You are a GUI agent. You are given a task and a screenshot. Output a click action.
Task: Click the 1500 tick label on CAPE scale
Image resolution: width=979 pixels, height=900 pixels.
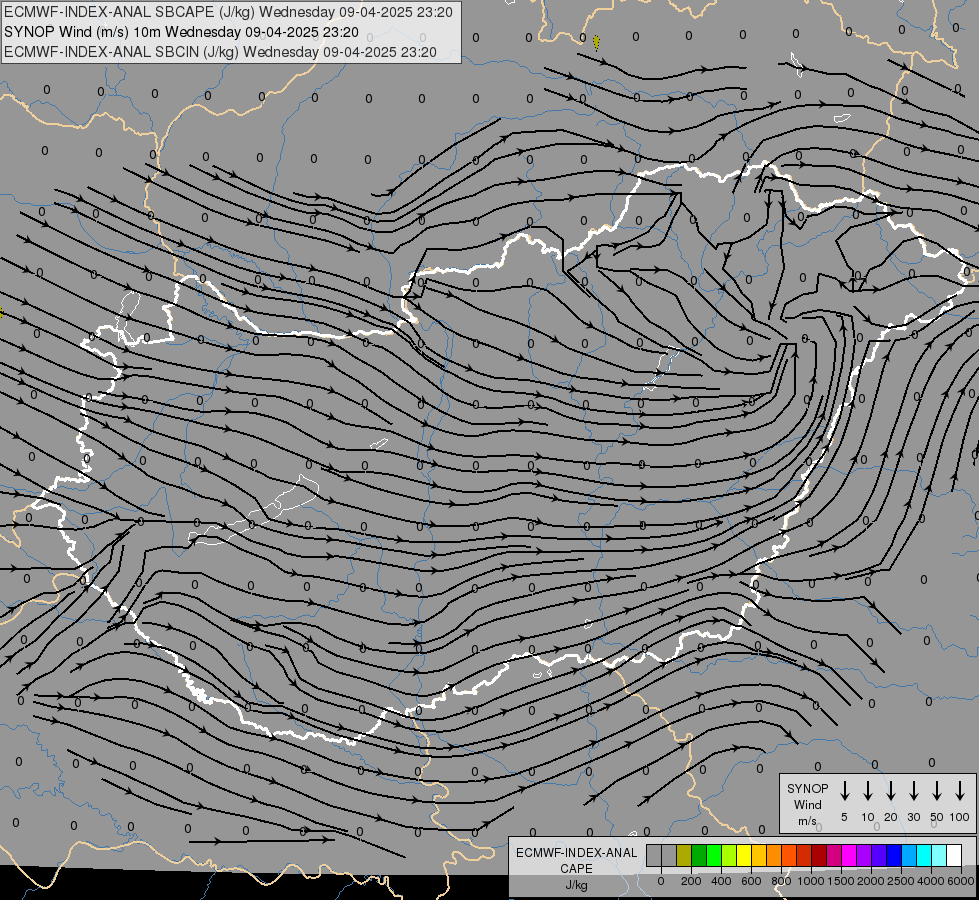pyautogui.click(x=841, y=881)
